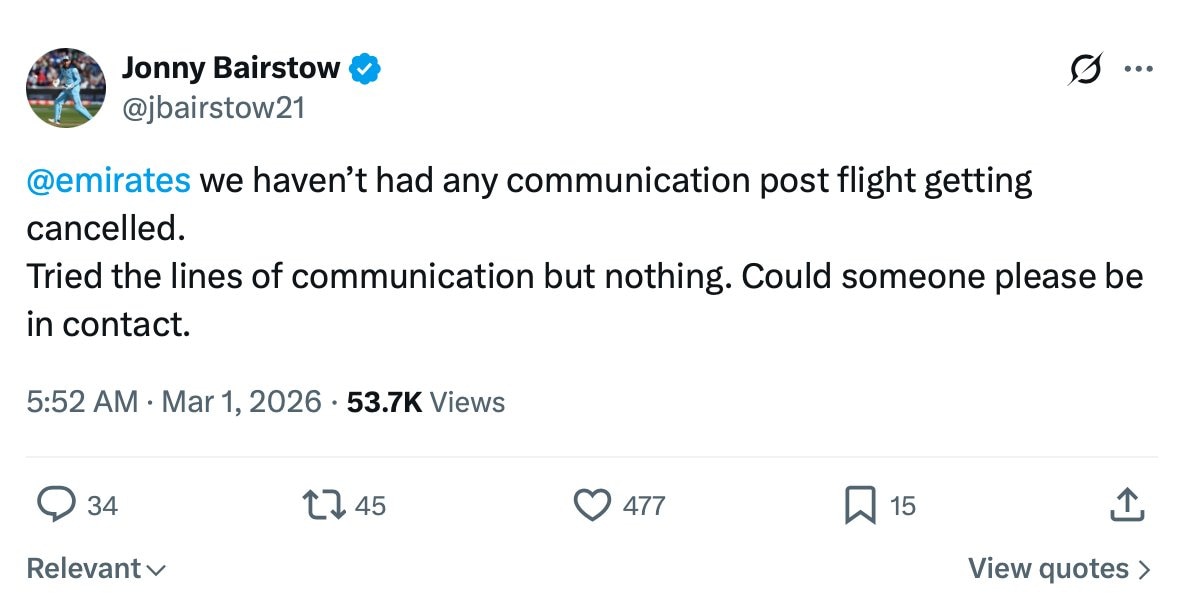Click the View quotes link
This screenshot has height=602, width=1190.
coord(1059,569)
